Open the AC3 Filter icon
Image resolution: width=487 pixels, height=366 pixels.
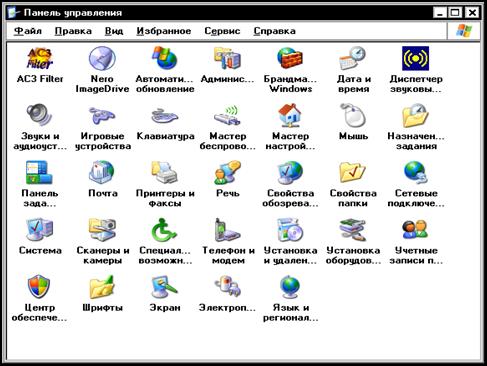(40, 58)
